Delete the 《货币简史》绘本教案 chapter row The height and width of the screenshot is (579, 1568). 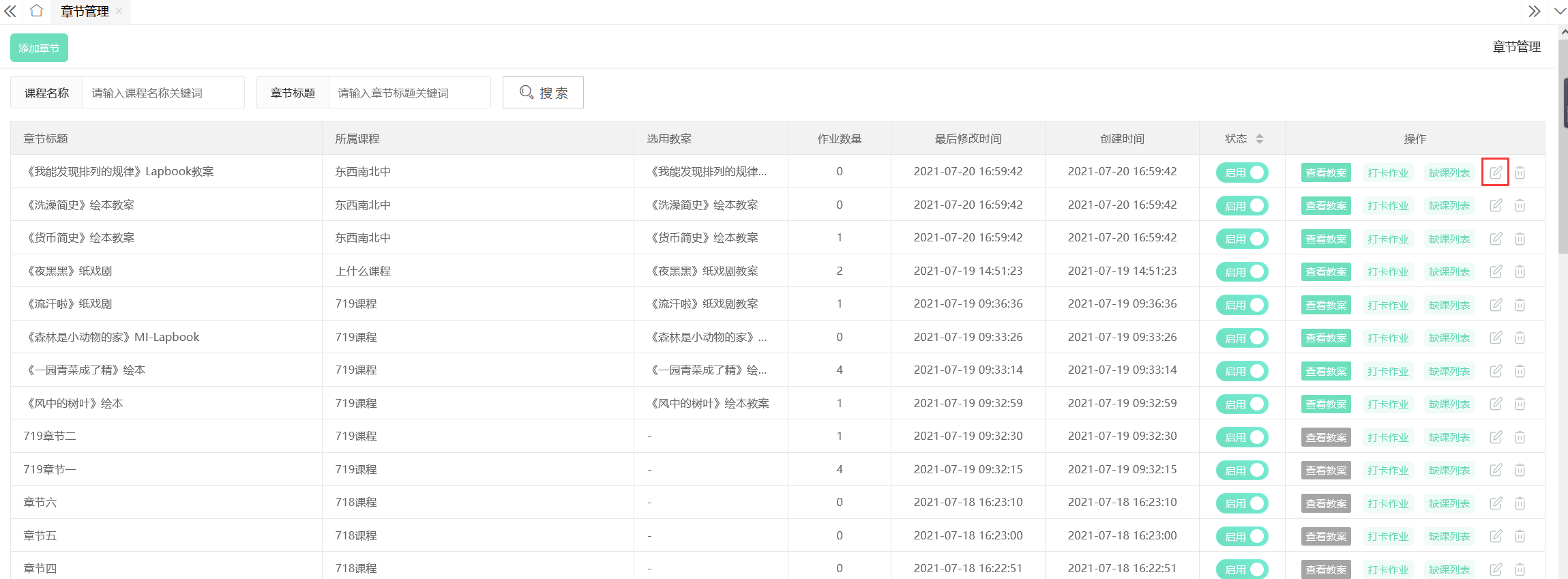(1520, 239)
